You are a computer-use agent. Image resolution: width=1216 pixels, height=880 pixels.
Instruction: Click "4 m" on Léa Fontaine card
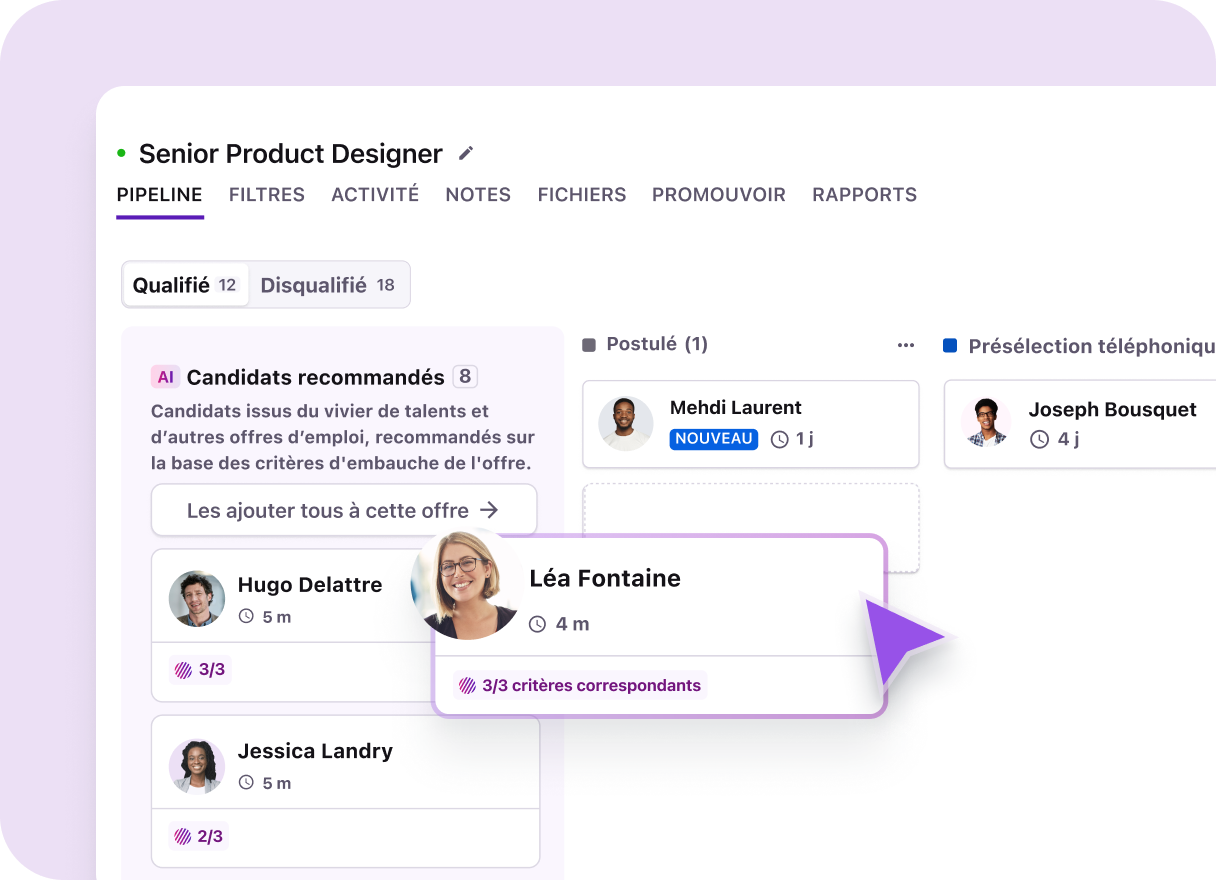572,624
